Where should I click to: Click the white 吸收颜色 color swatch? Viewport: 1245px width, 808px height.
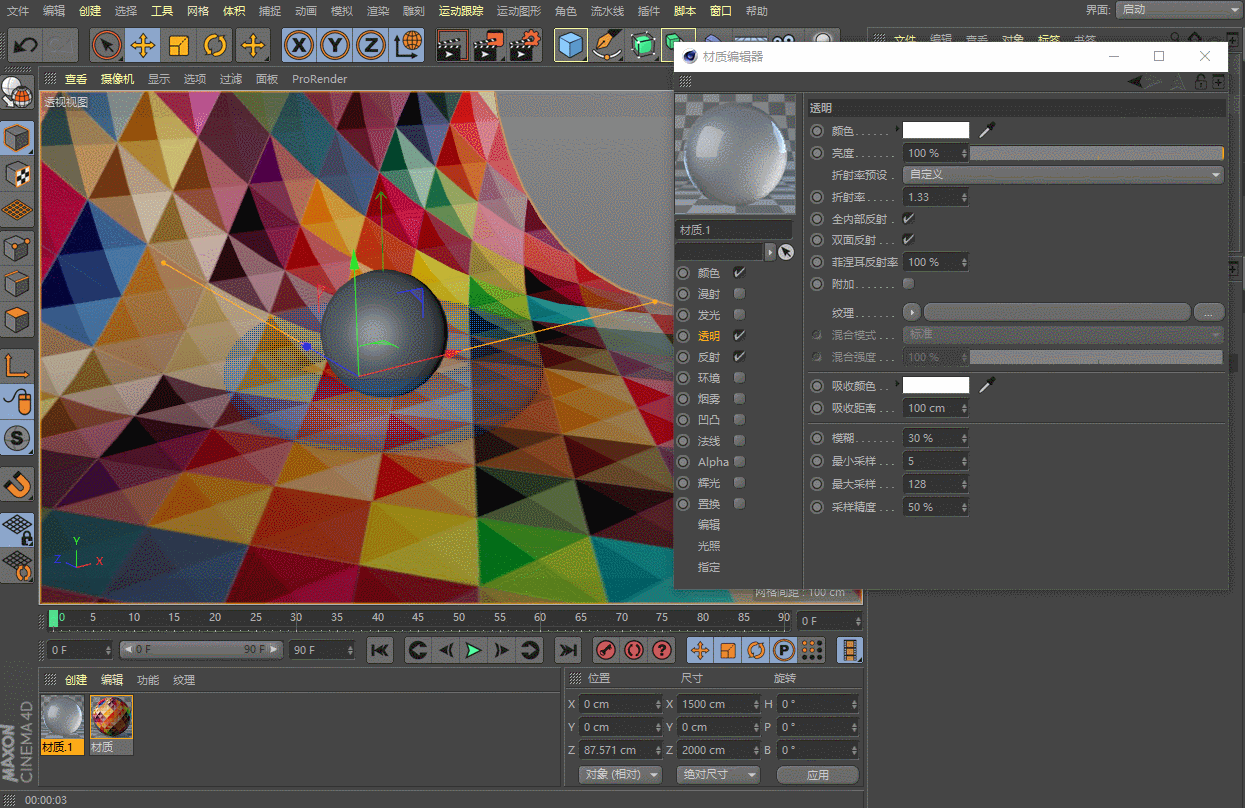936,385
